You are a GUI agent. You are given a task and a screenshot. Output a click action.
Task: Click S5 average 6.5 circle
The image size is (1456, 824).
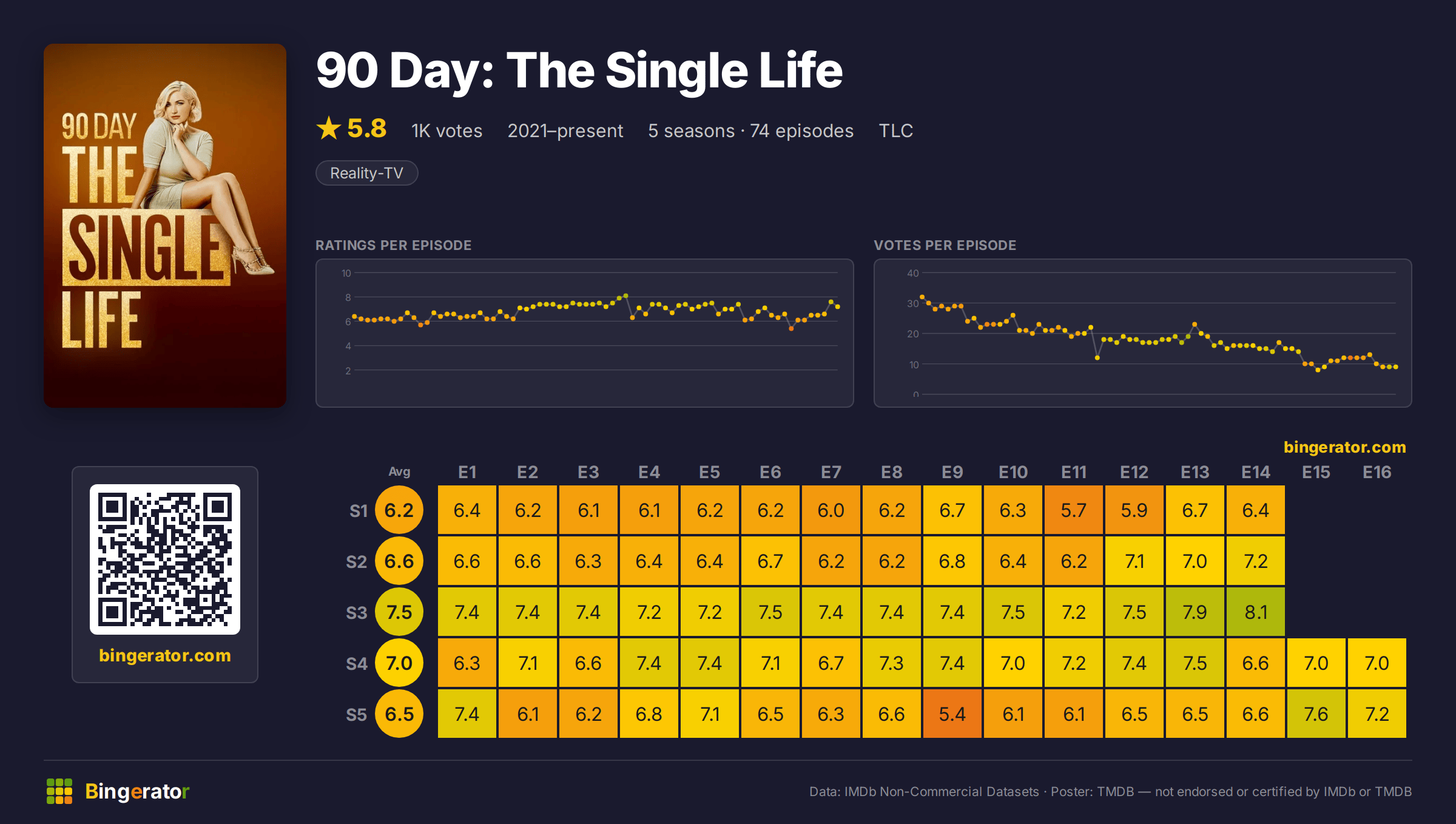[x=399, y=714]
